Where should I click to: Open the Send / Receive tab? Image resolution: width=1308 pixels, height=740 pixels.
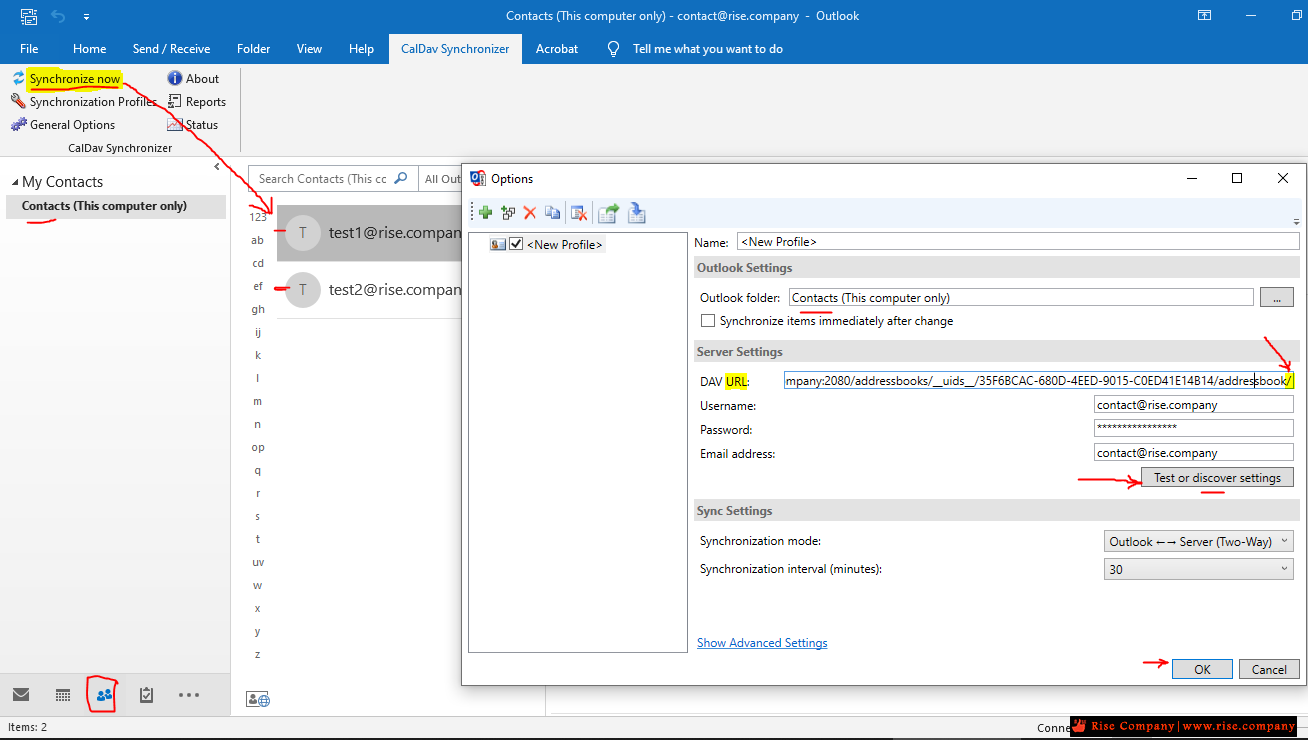171,48
